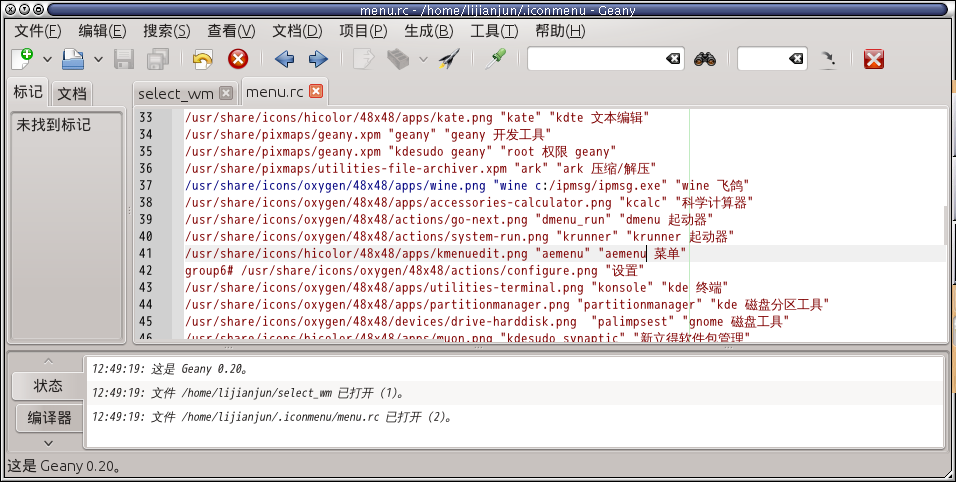Click the Jump to line arrow icon
956x482 pixels.
pyautogui.click(x=828, y=59)
